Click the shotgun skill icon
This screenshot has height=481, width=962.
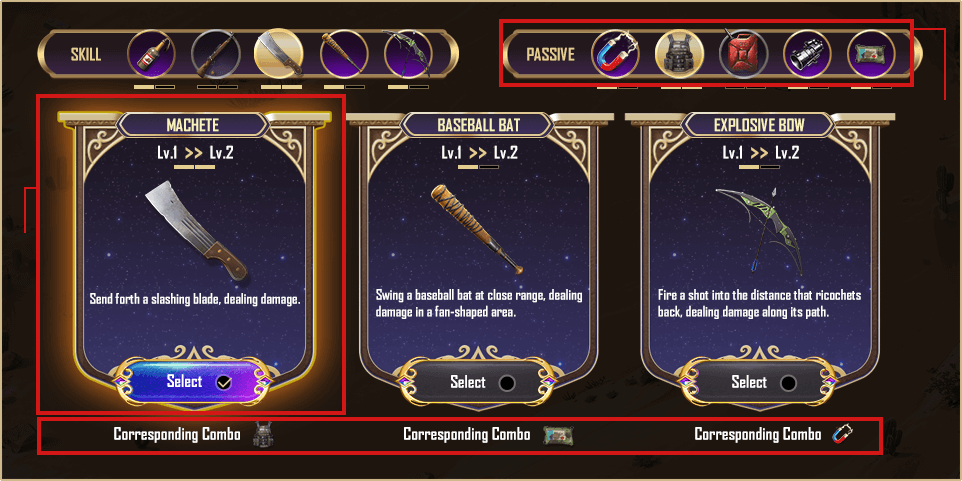[215, 55]
